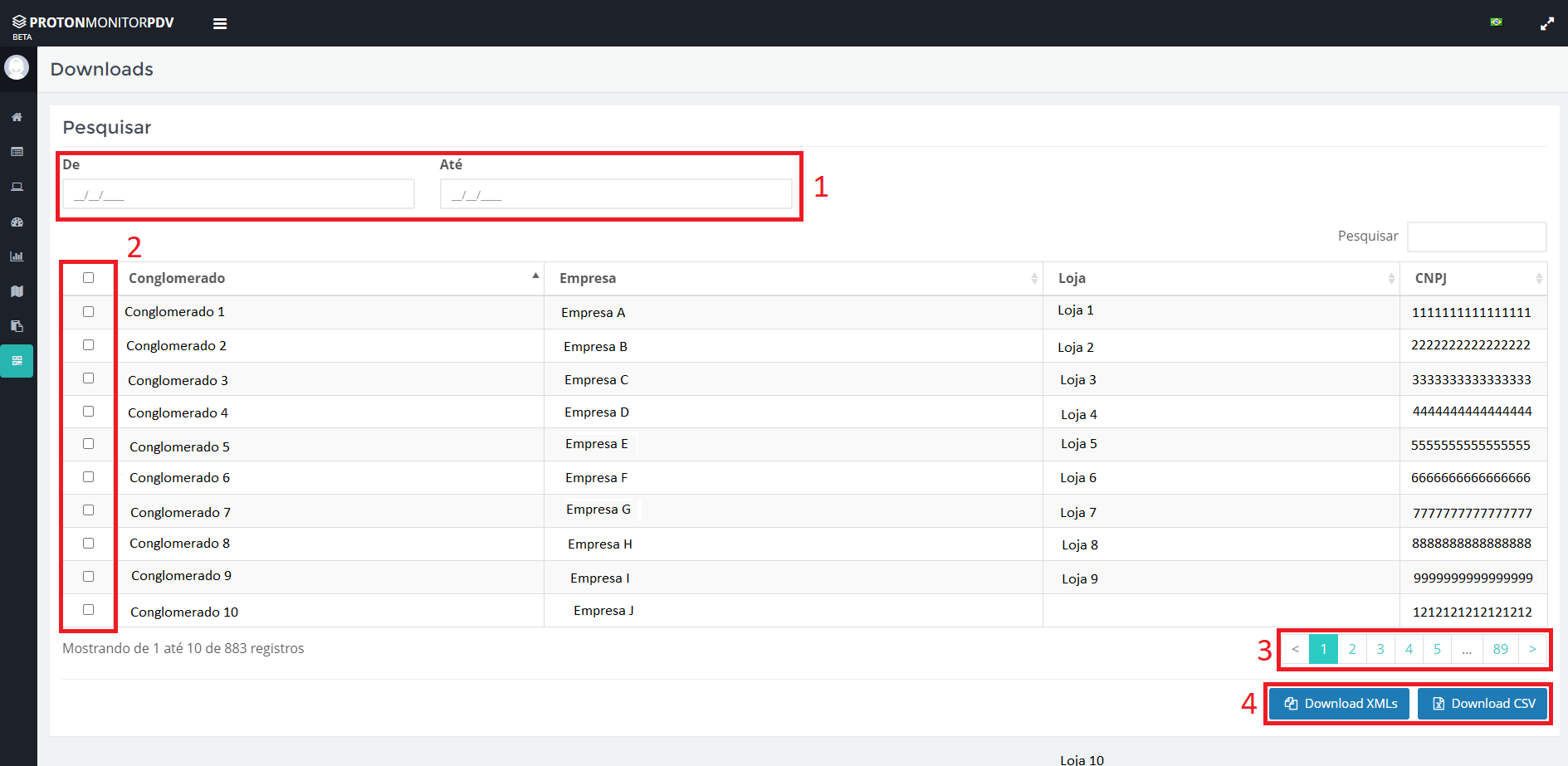Check the select-all checkbox in table header

point(89,278)
